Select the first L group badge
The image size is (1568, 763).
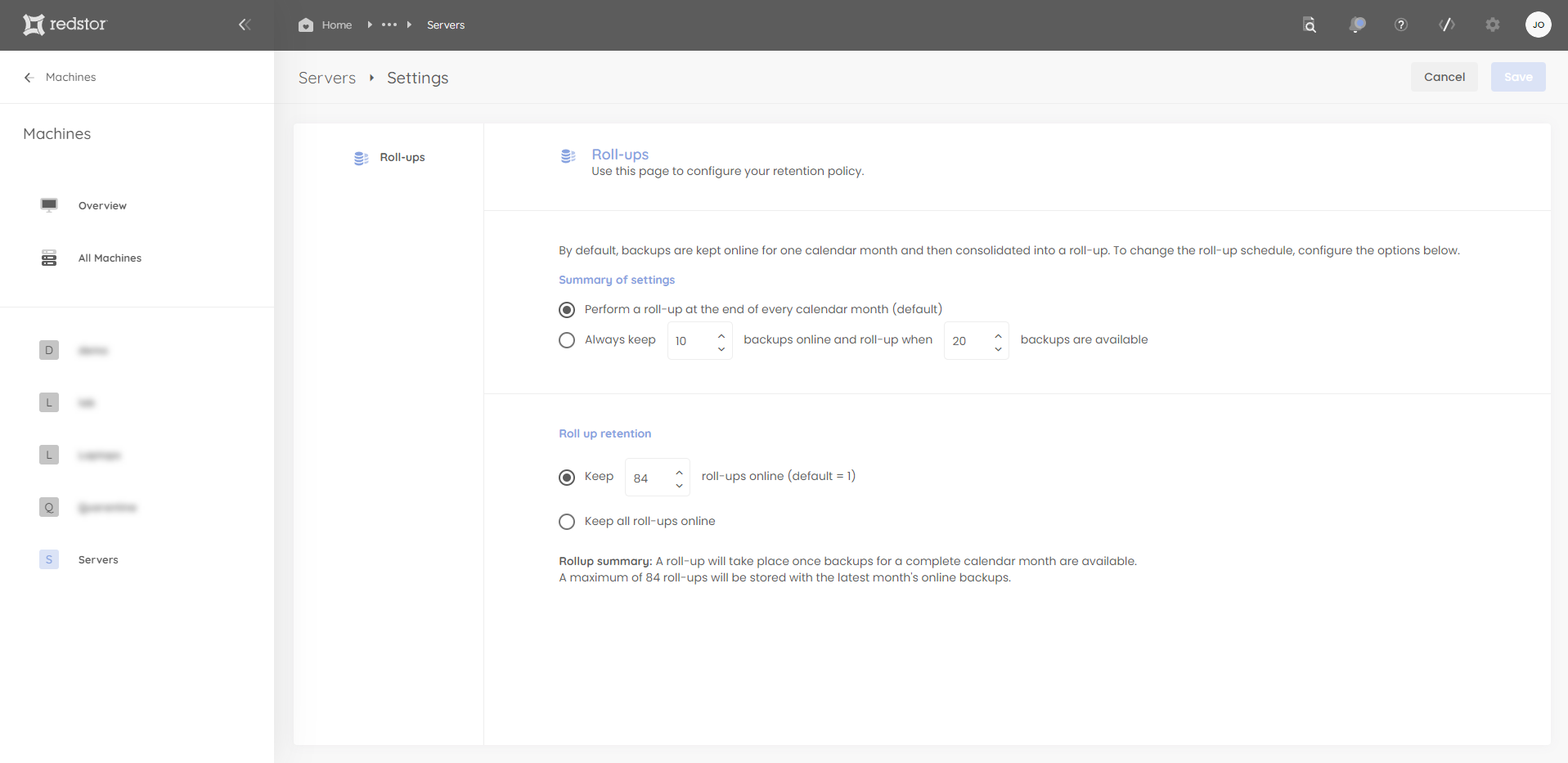click(x=49, y=402)
